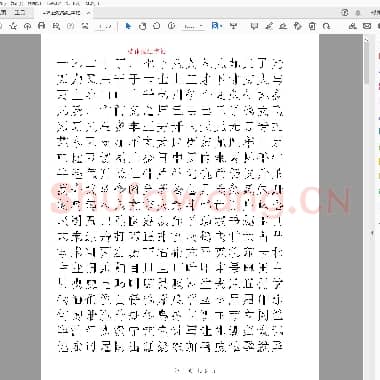Open the find text magnifier tool

[x=56, y=26]
